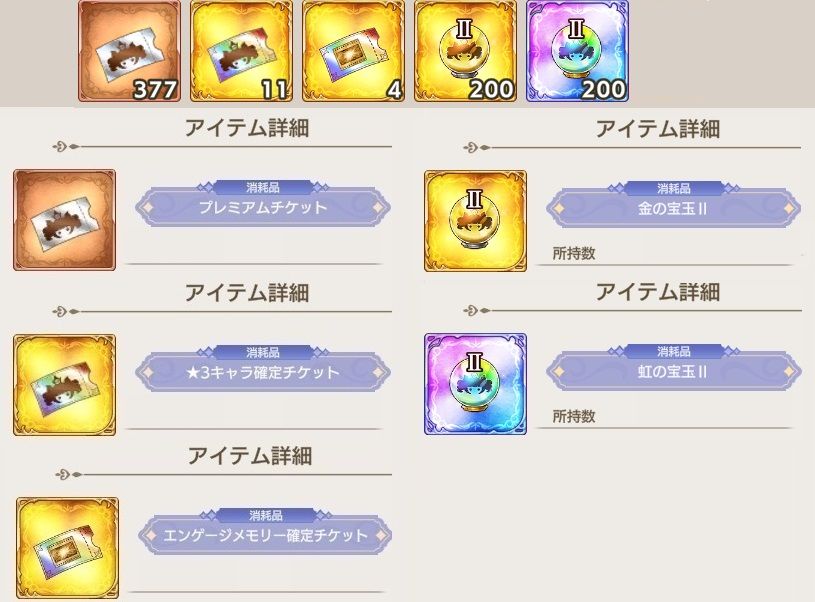The width and height of the screenshot is (815, 602).
Task: Click the ★3キャラ確定チケット name banner
Action: pyautogui.click(x=263, y=372)
